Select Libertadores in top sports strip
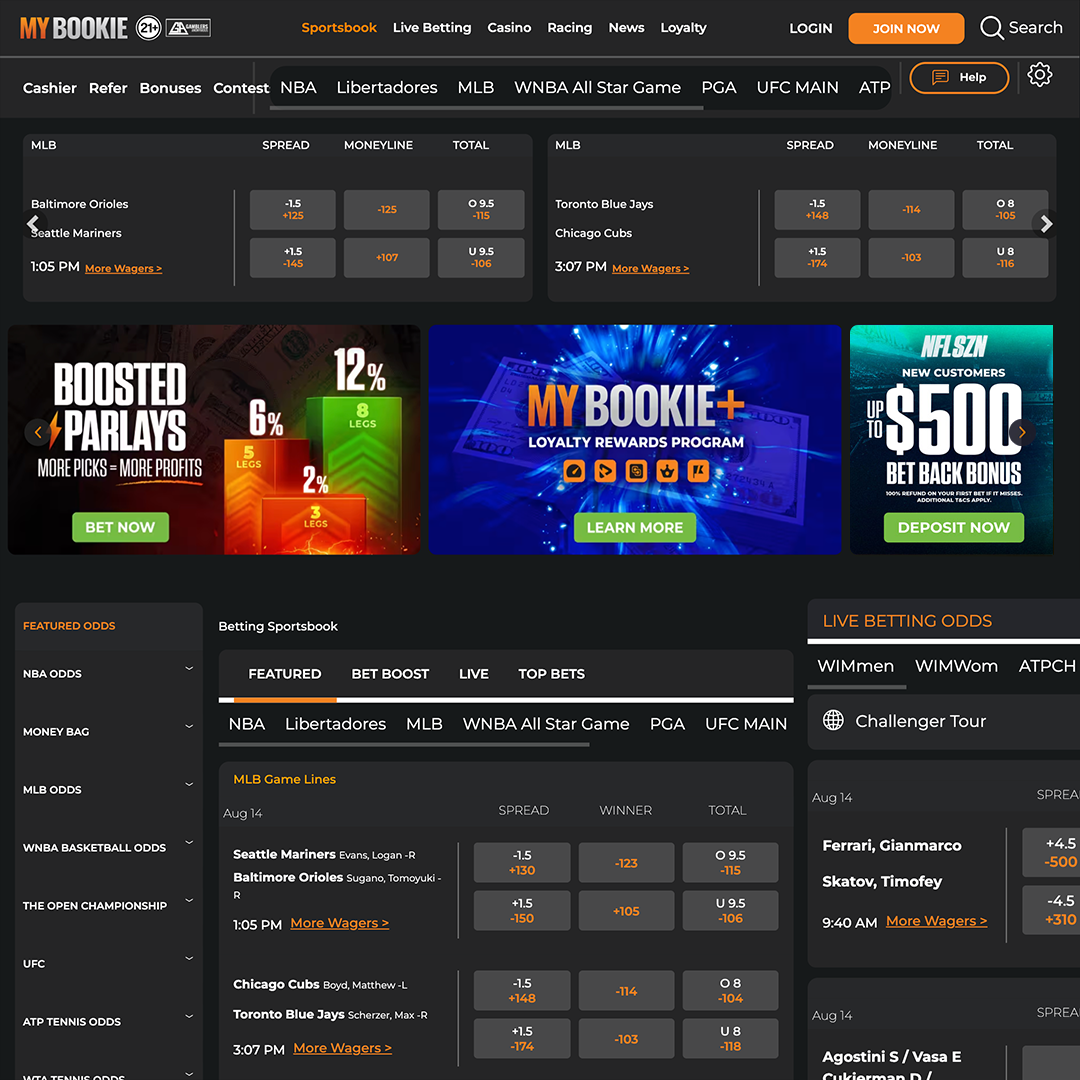The width and height of the screenshot is (1080, 1080). tap(386, 87)
